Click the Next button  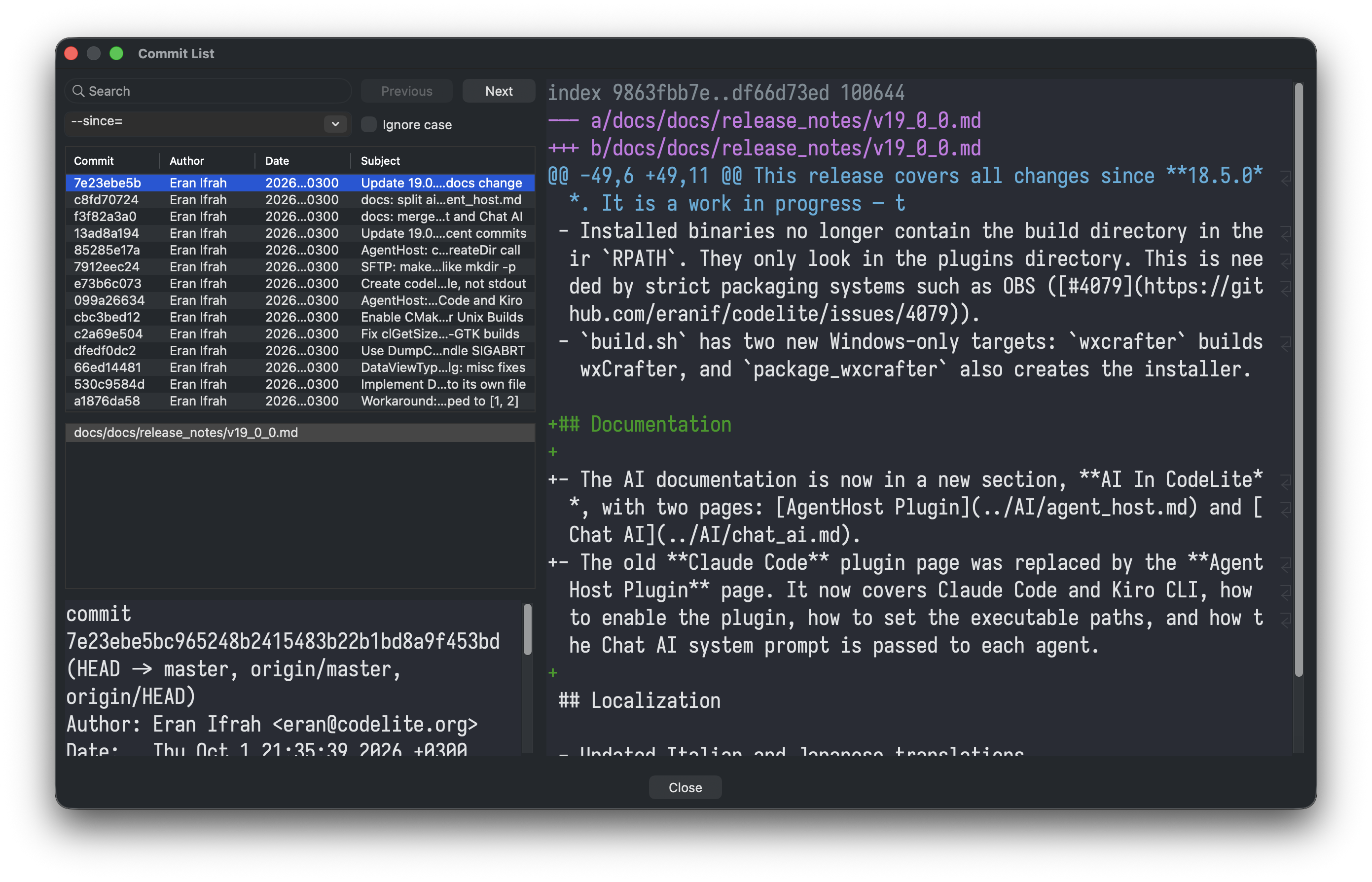[499, 91]
